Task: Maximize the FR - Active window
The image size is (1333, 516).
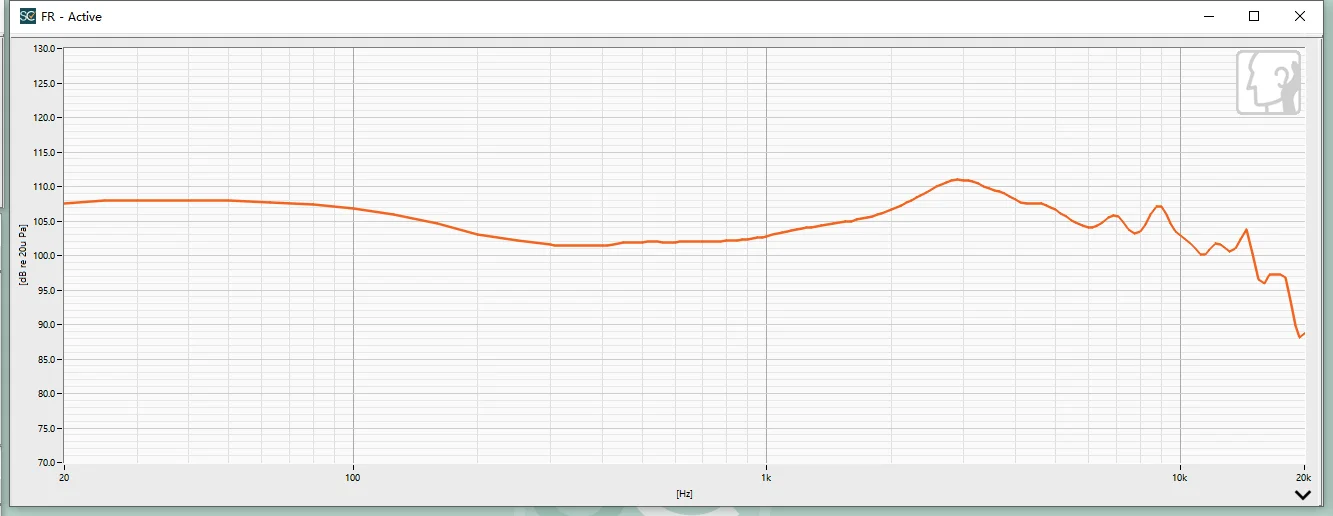Action: pos(1254,16)
